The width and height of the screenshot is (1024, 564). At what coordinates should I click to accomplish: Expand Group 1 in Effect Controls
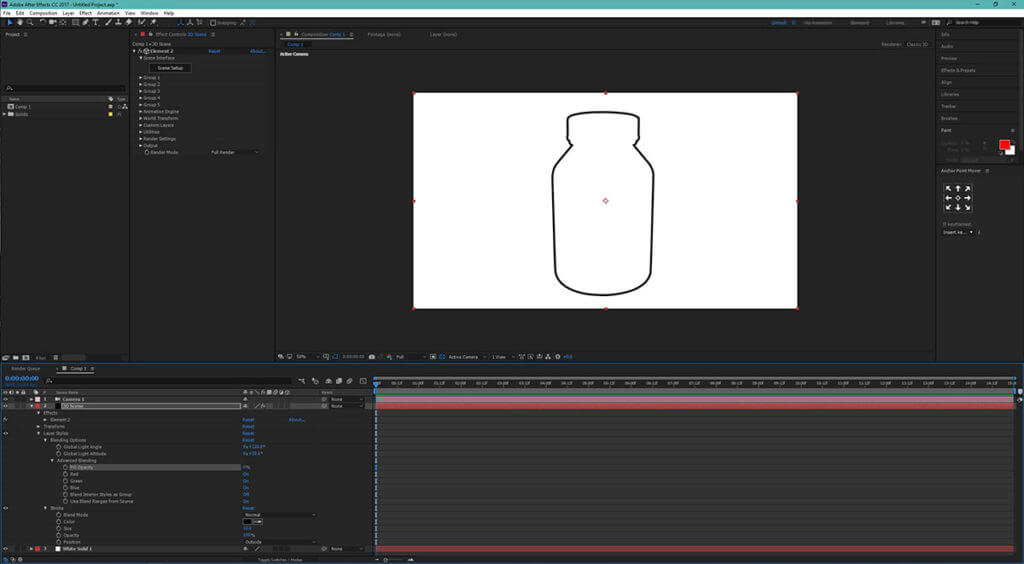pyautogui.click(x=141, y=78)
